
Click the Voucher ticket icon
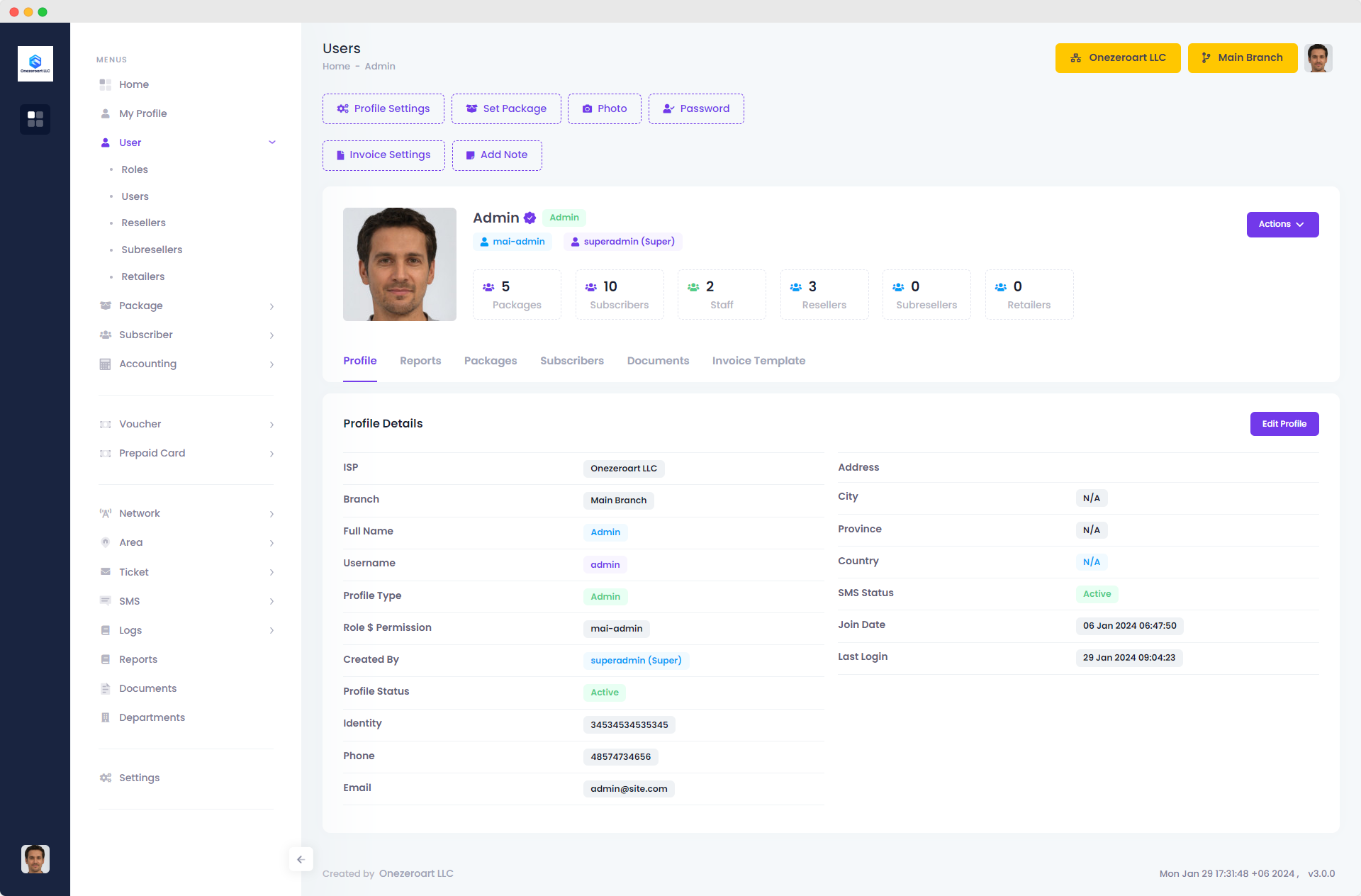[105, 424]
